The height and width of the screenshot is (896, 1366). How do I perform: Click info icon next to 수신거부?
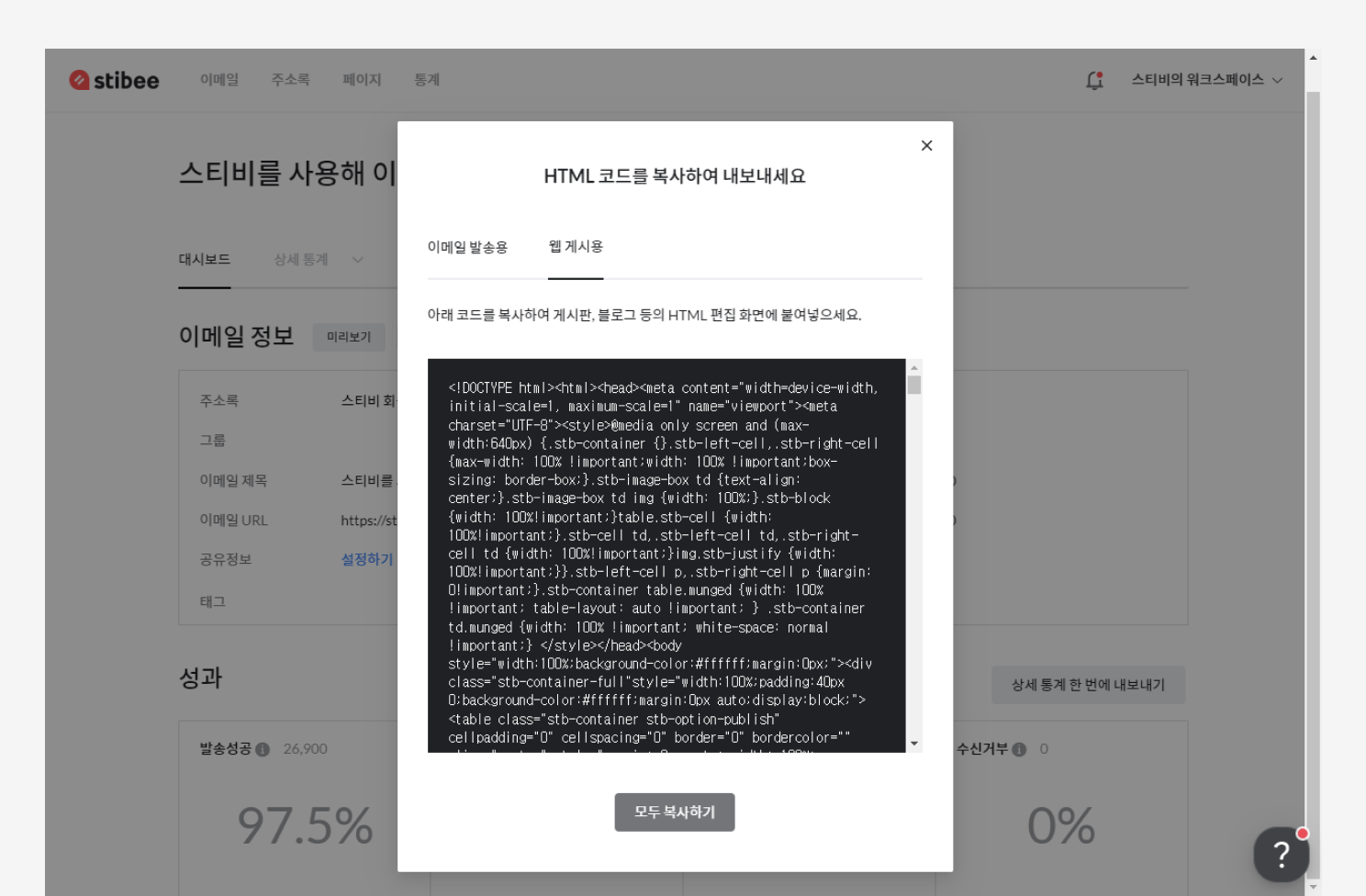point(1019,749)
